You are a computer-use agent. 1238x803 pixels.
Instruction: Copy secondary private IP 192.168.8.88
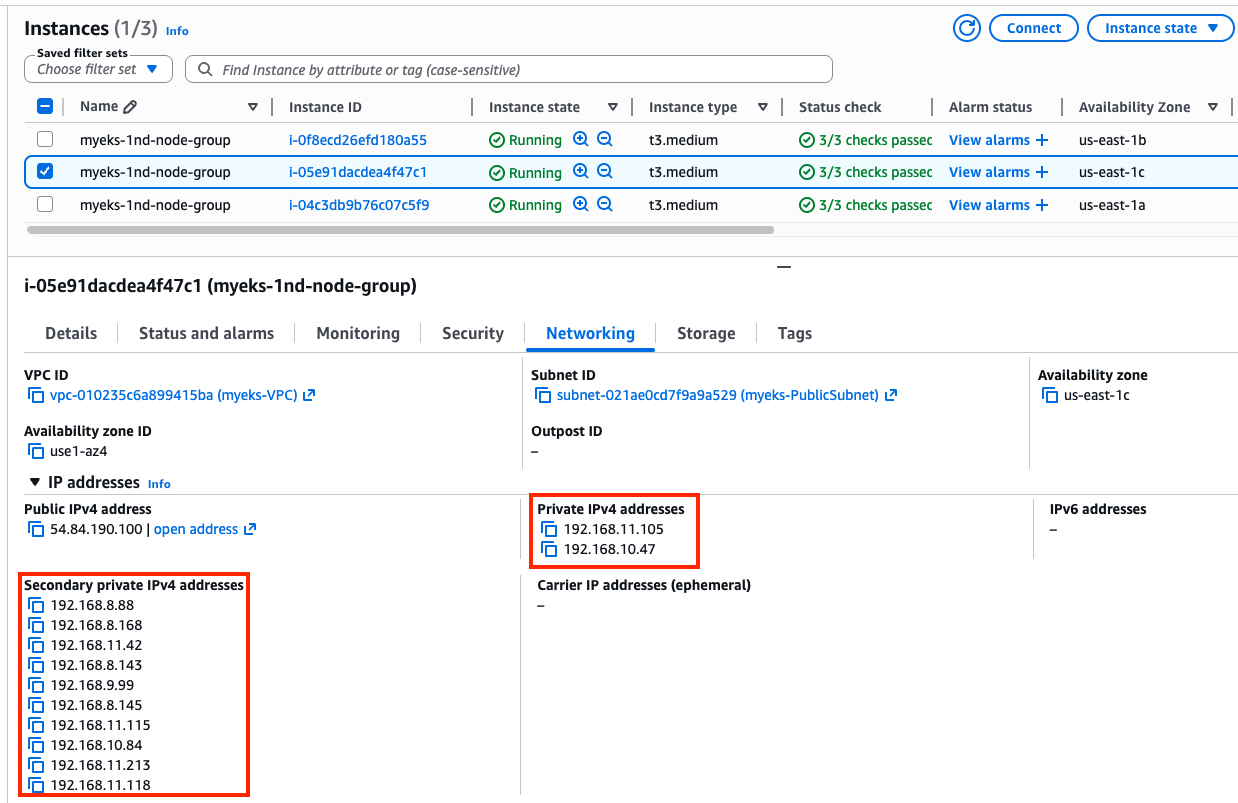coord(37,605)
